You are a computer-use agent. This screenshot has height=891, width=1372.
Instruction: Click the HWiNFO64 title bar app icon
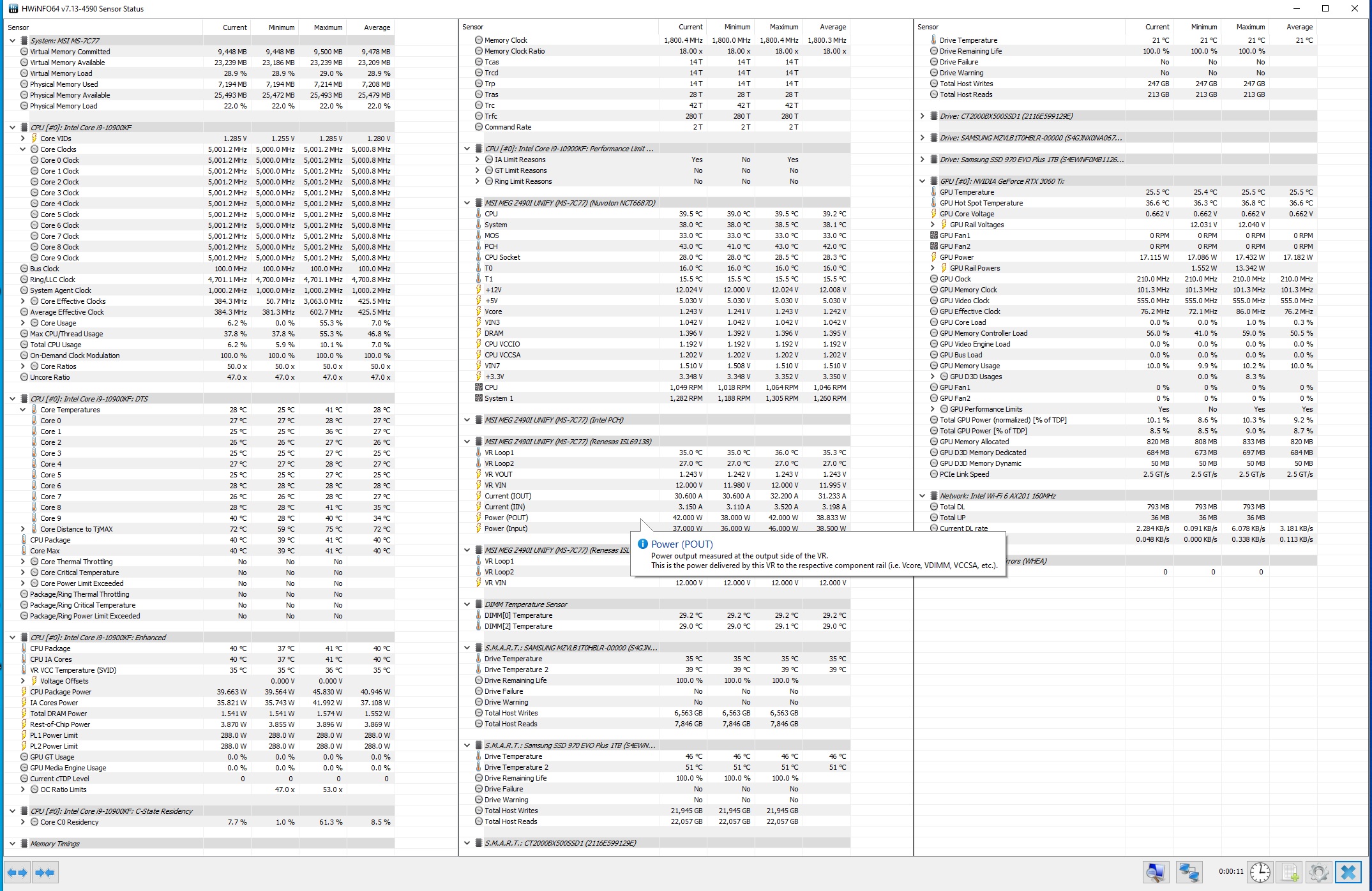click(x=13, y=9)
